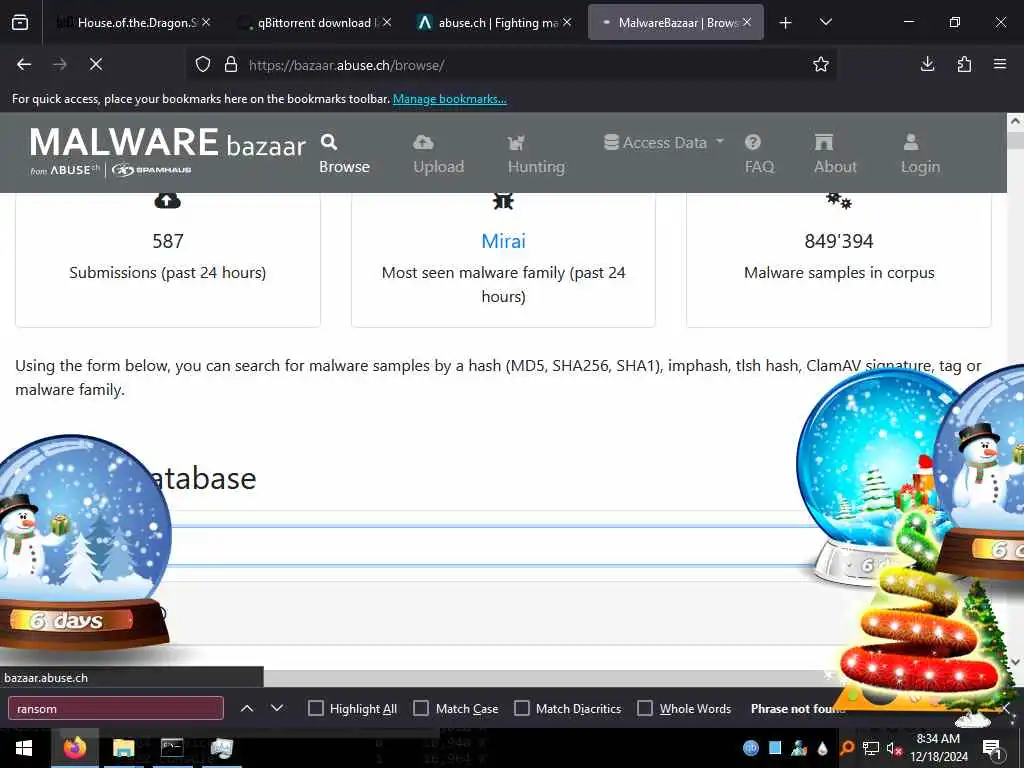Click the tracking protection shield icon
Image resolution: width=1024 pixels, height=768 pixels.
click(x=203, y=65)
